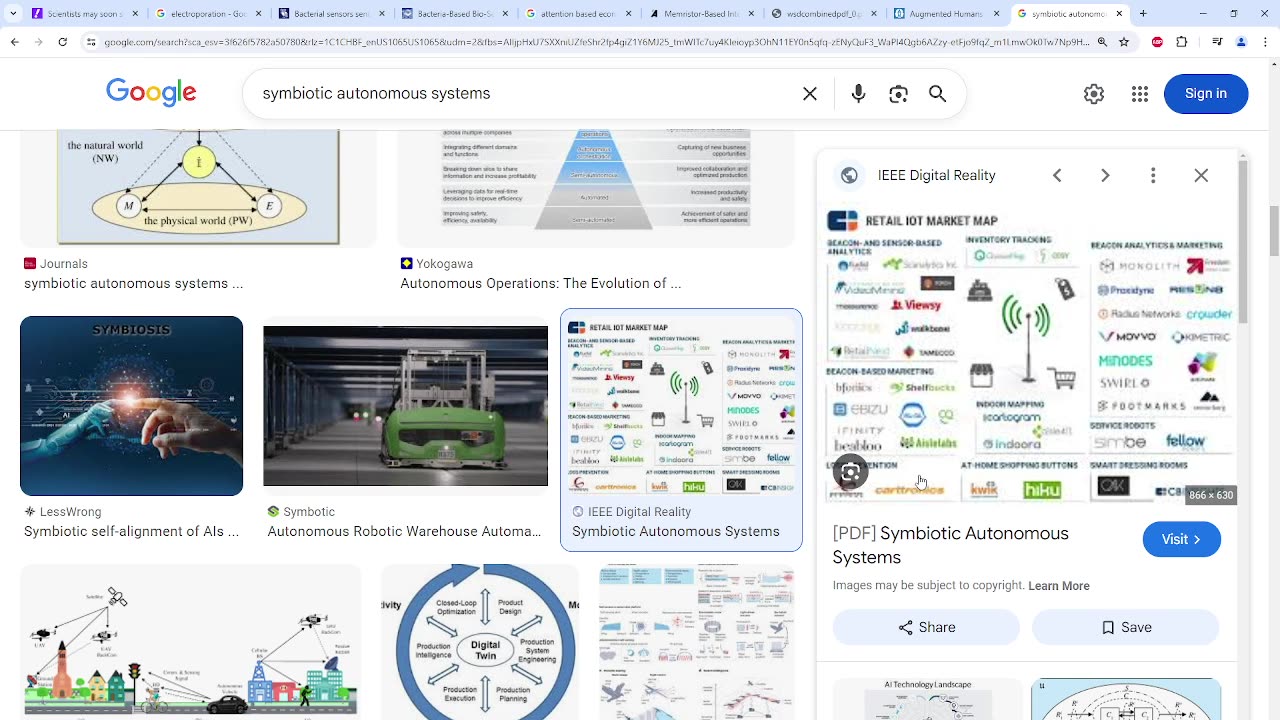Open Google quick settings gear icon
The image size is (1280, 720).
click(x=1094, y=93)
